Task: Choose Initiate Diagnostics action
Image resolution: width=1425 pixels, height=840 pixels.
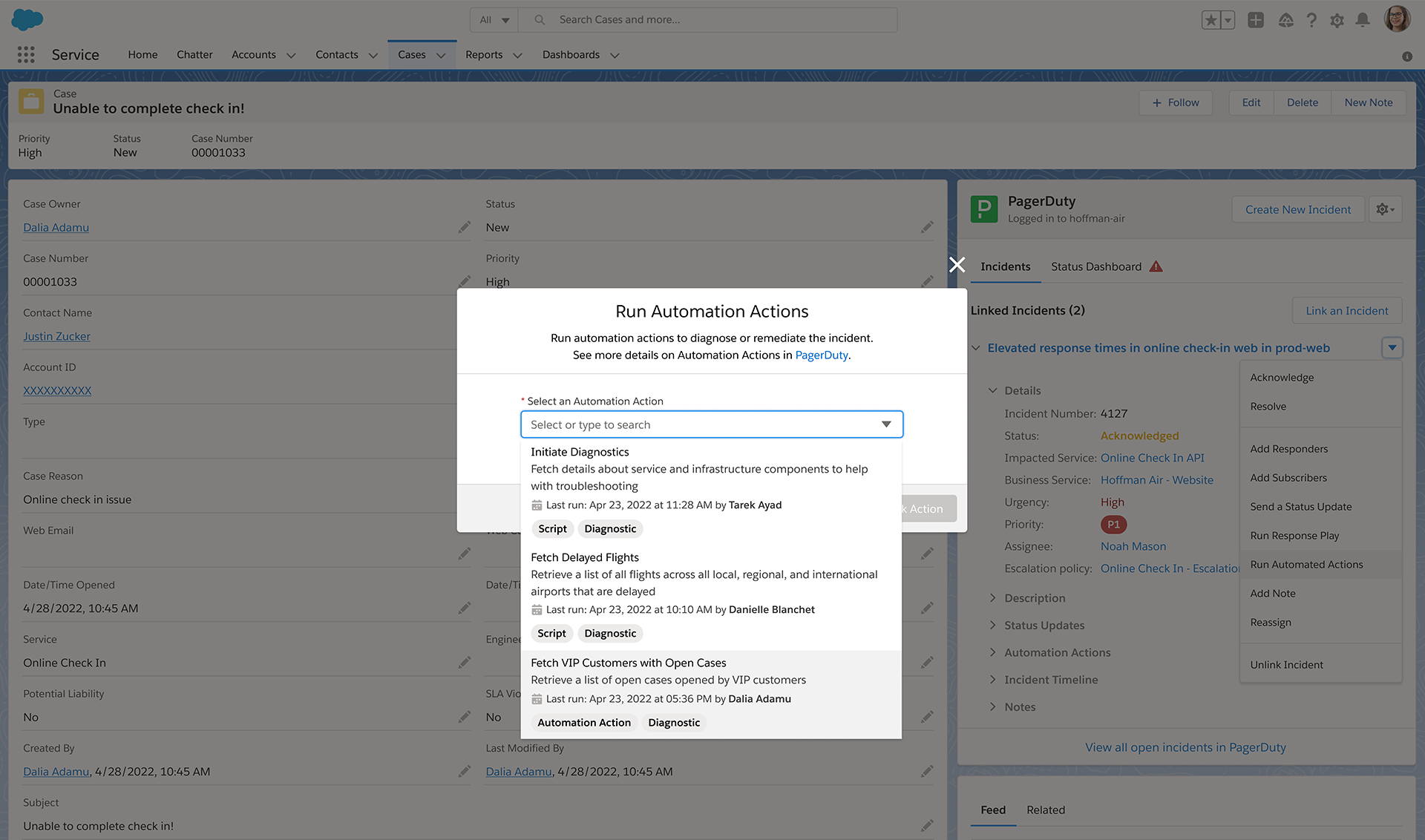Action: (x=711, y=492)
